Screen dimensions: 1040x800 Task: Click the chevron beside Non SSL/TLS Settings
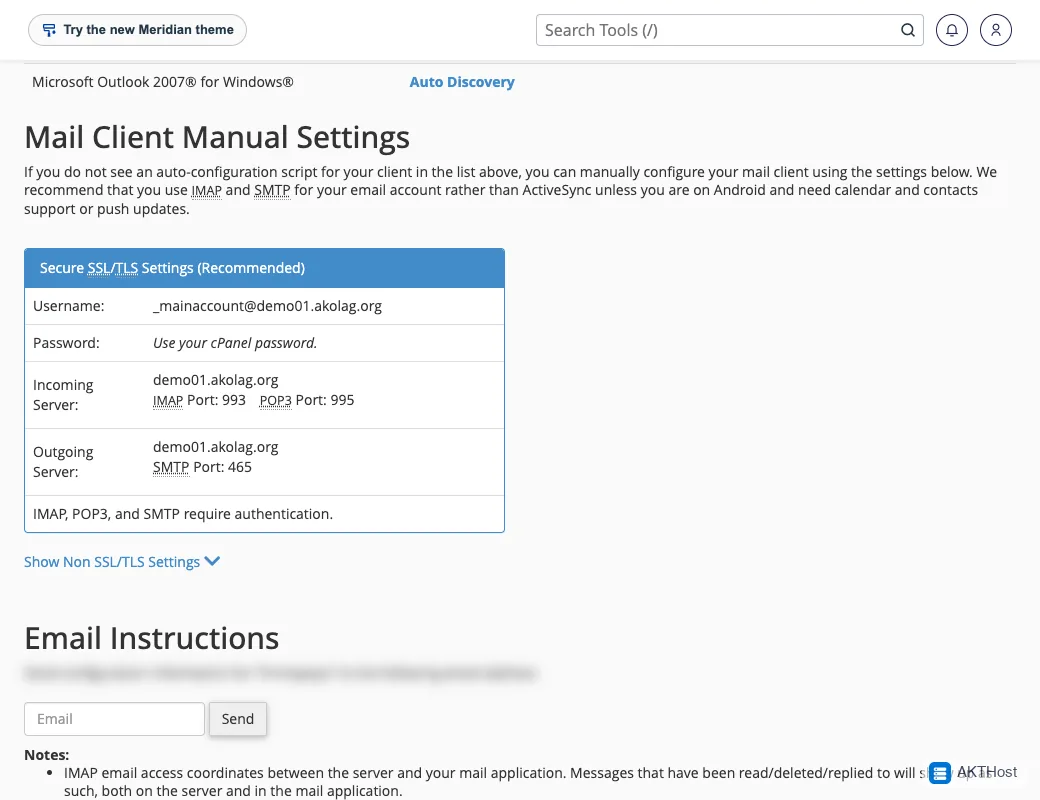[x=212, y=561]
